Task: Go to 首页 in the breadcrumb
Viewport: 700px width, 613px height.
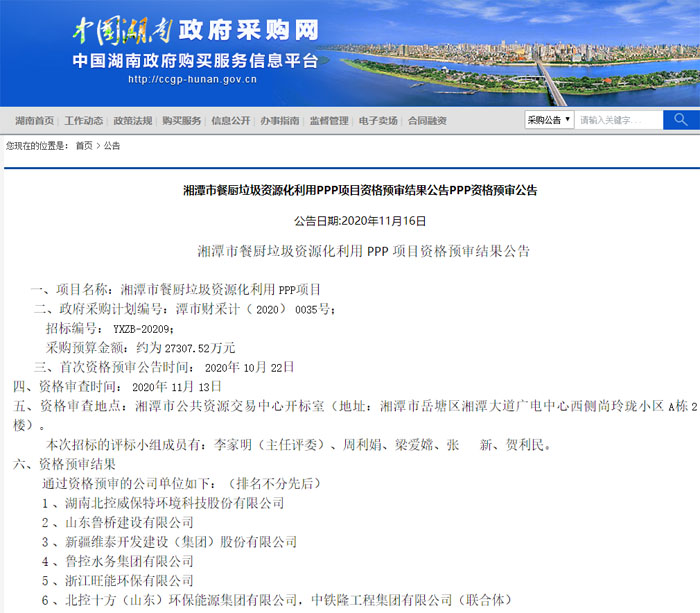Action: coord(84,146)
